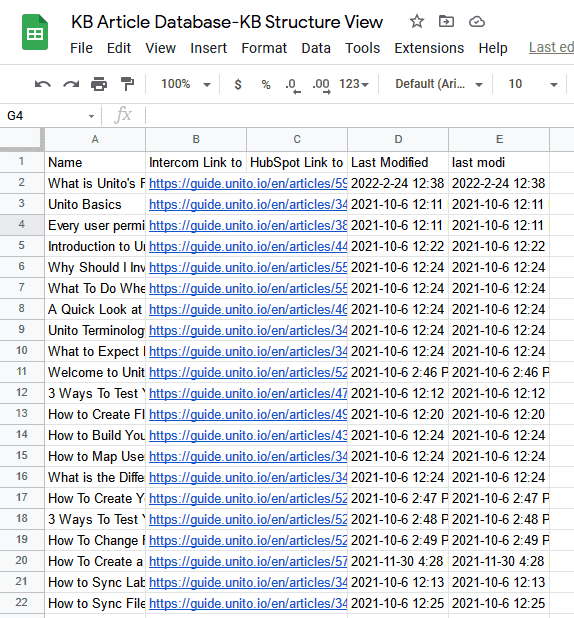Star the KB Article Database document
The width and height of the screenshot is (574, 618).
(416, 21)
